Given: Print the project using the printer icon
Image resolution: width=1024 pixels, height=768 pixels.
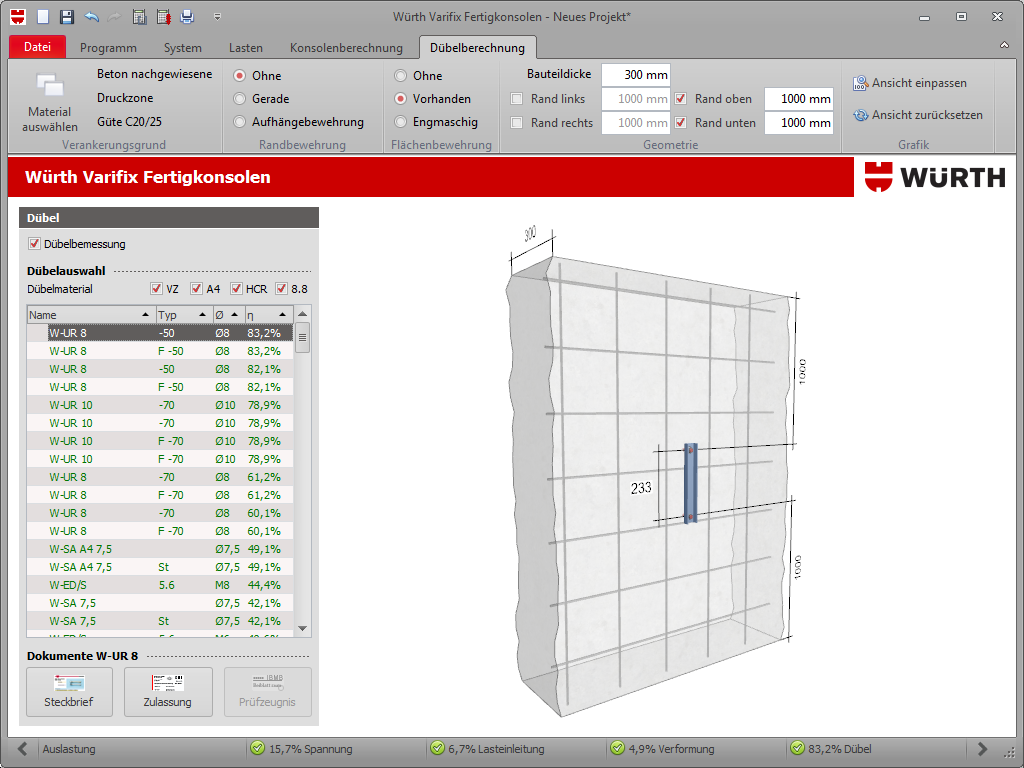Looking at the screenshot, I should tap(187, 16).
